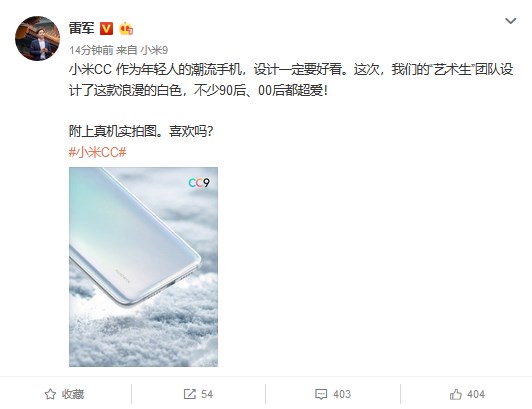Toggle like on count 404
The height and width of the screenshot is (409, 532).
(x=476, y=394)
